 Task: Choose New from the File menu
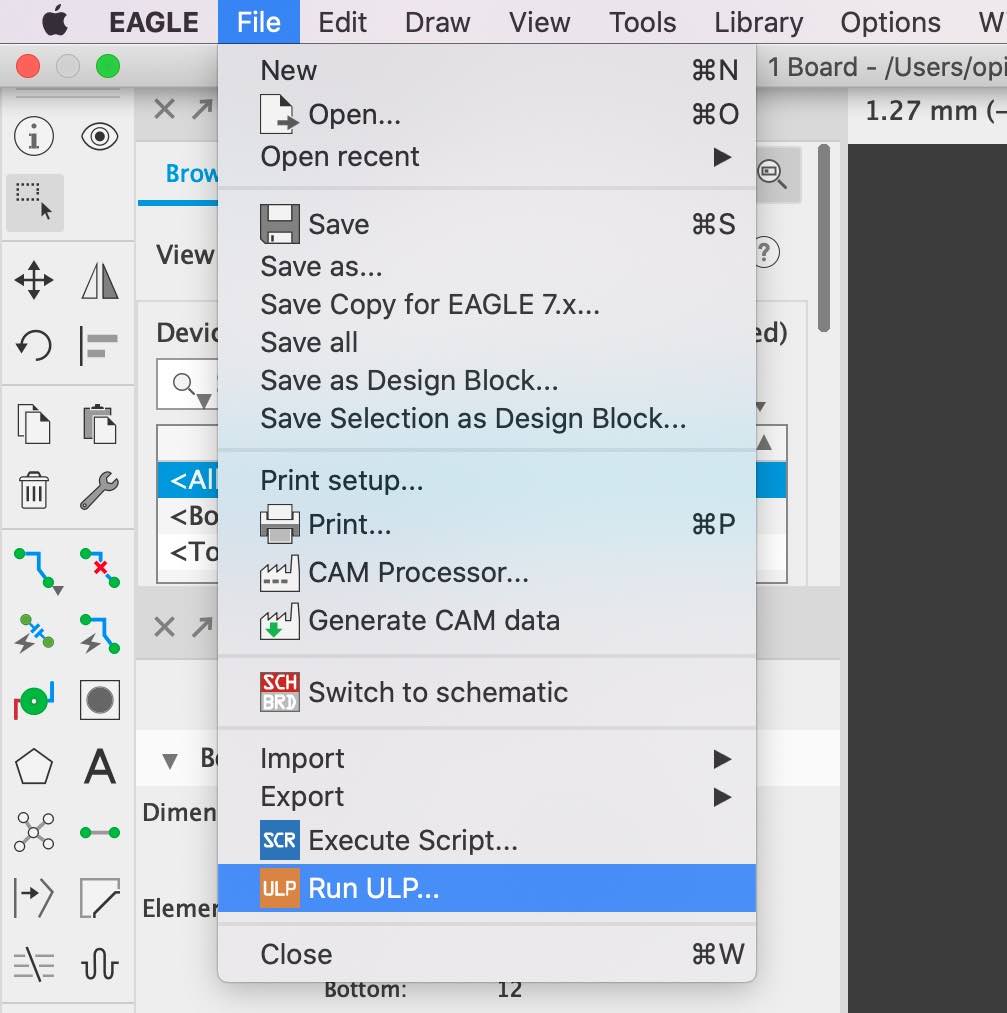[486, 70]
